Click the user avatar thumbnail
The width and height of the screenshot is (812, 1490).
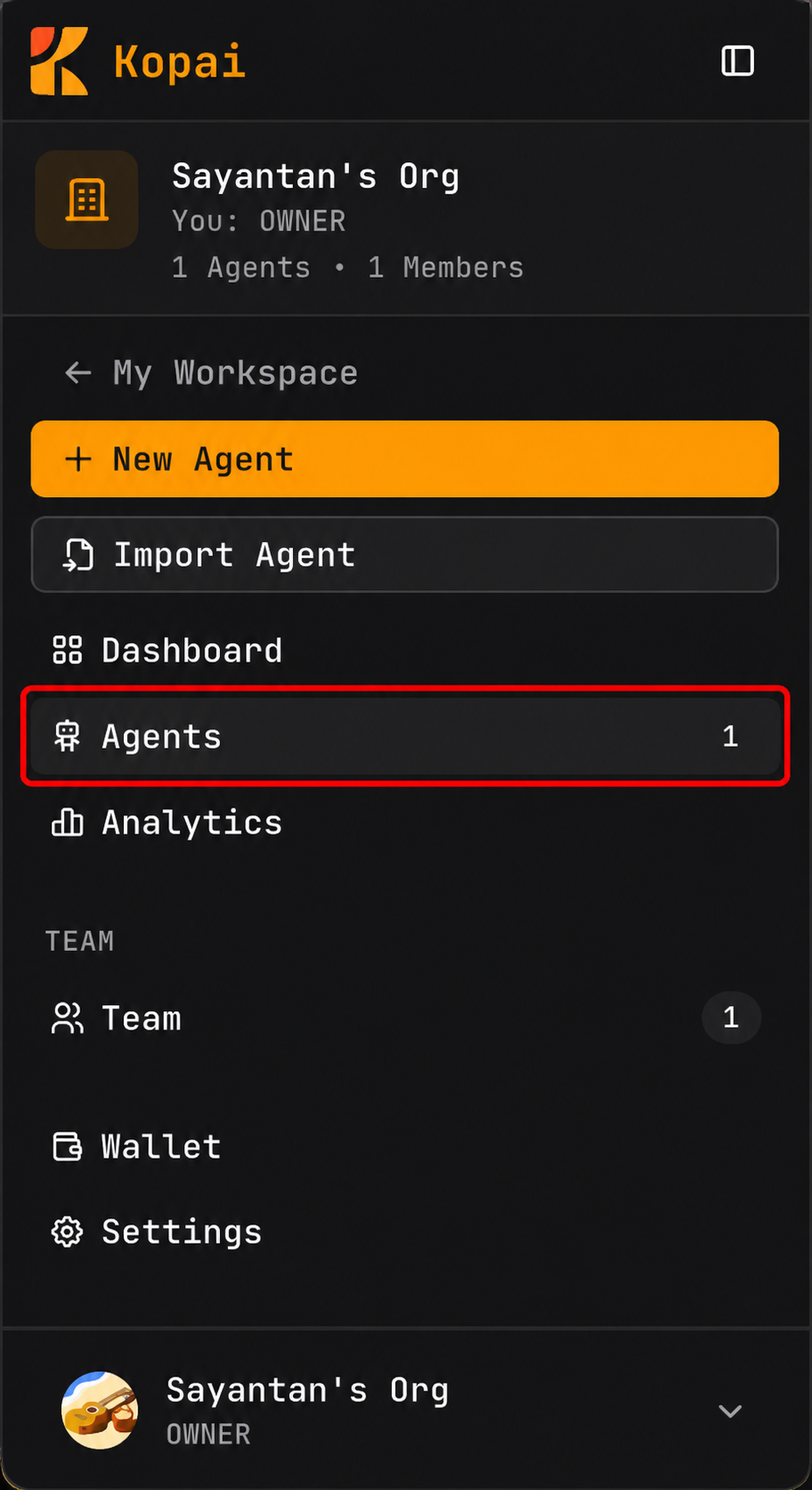point(100,1410)
